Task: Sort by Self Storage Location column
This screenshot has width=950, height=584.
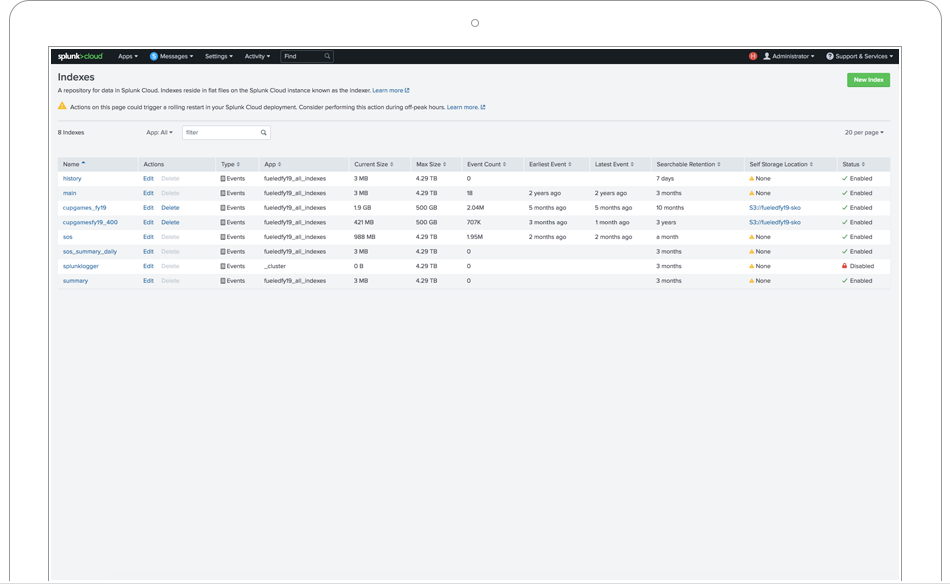Action: (x=781, y=164)
